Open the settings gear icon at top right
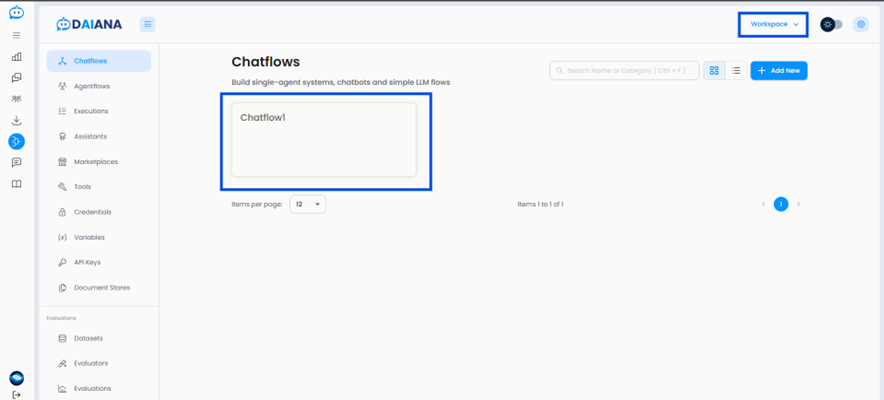Viewport: 884px width, 400px height. tap(861, 24)
